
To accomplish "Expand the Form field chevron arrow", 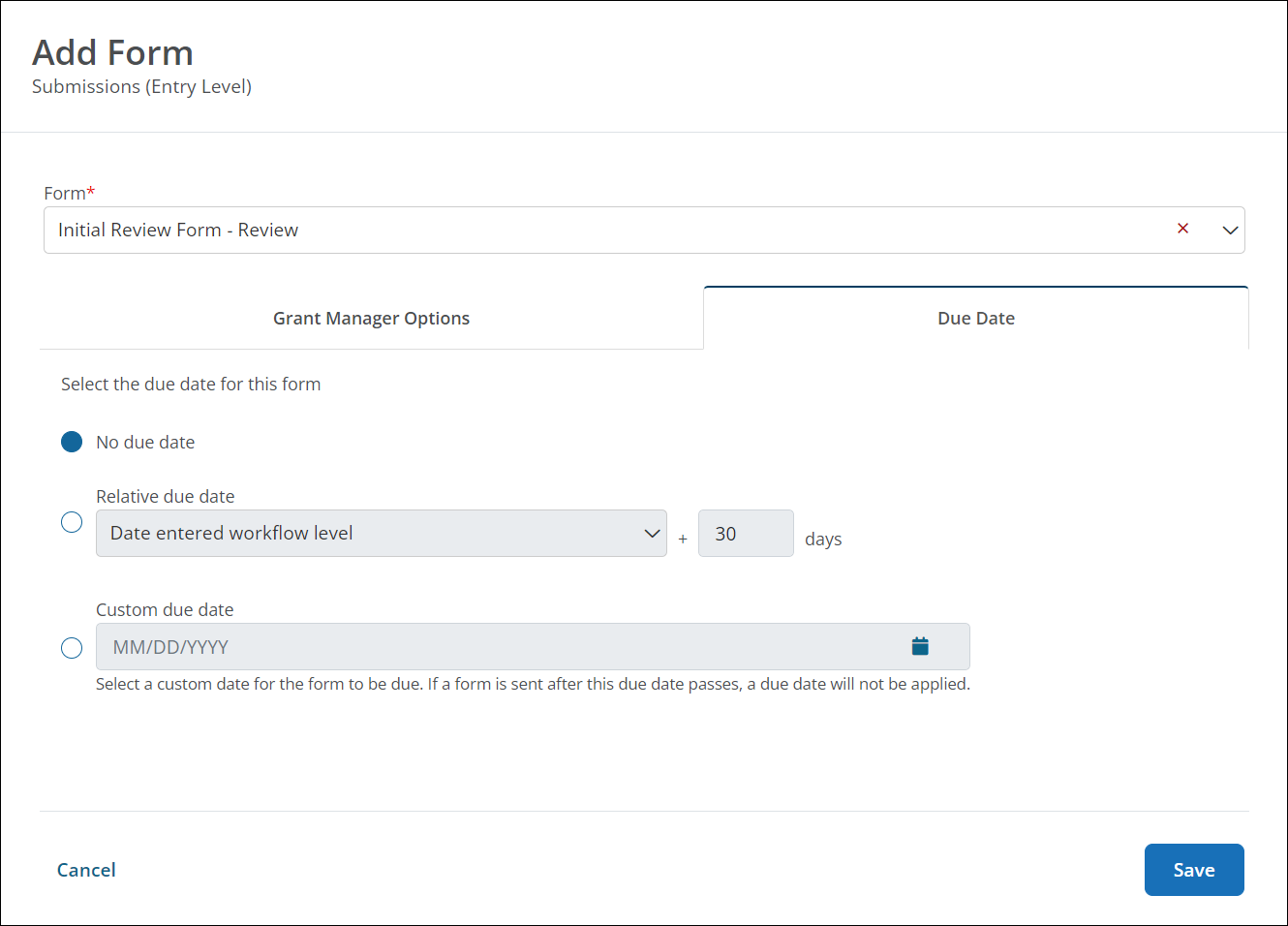I will [x=1230, y=231].
